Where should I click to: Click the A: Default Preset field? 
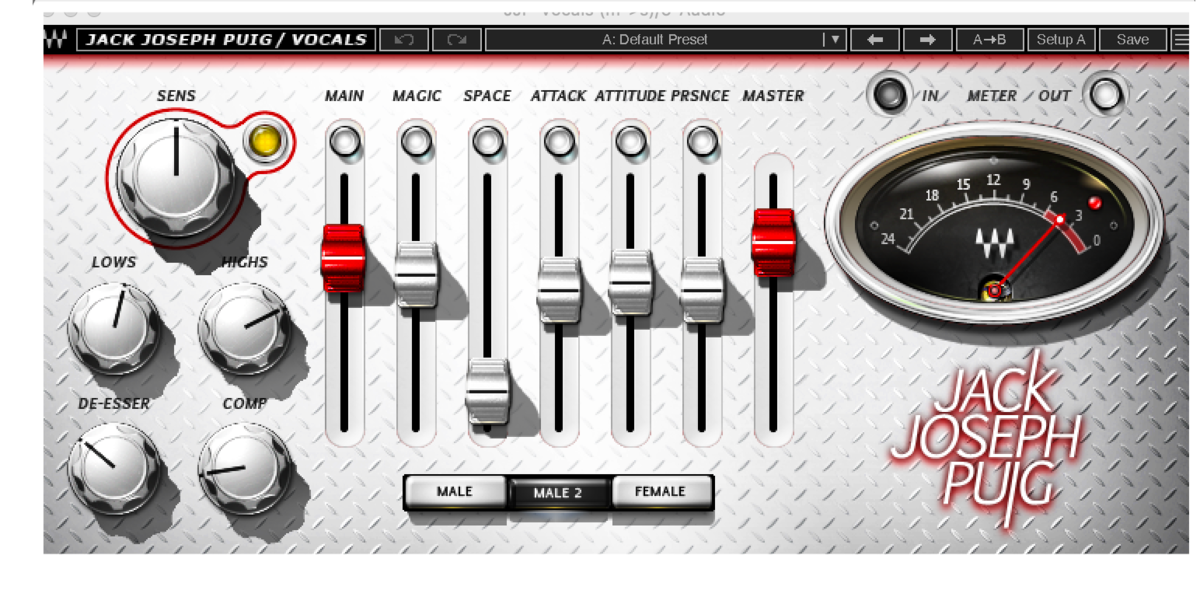(655, 40)
